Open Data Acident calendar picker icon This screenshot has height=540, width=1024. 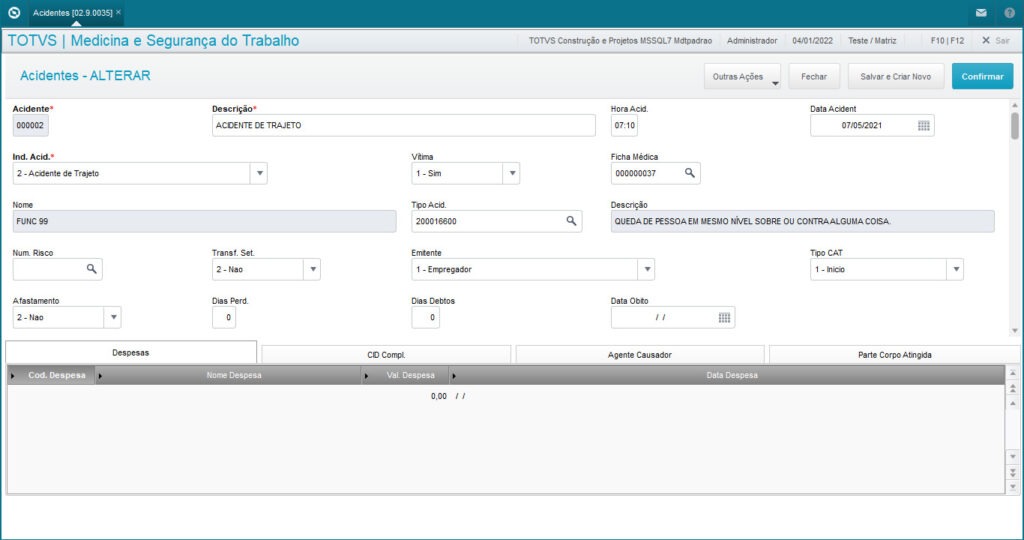(x=923, y=125)
